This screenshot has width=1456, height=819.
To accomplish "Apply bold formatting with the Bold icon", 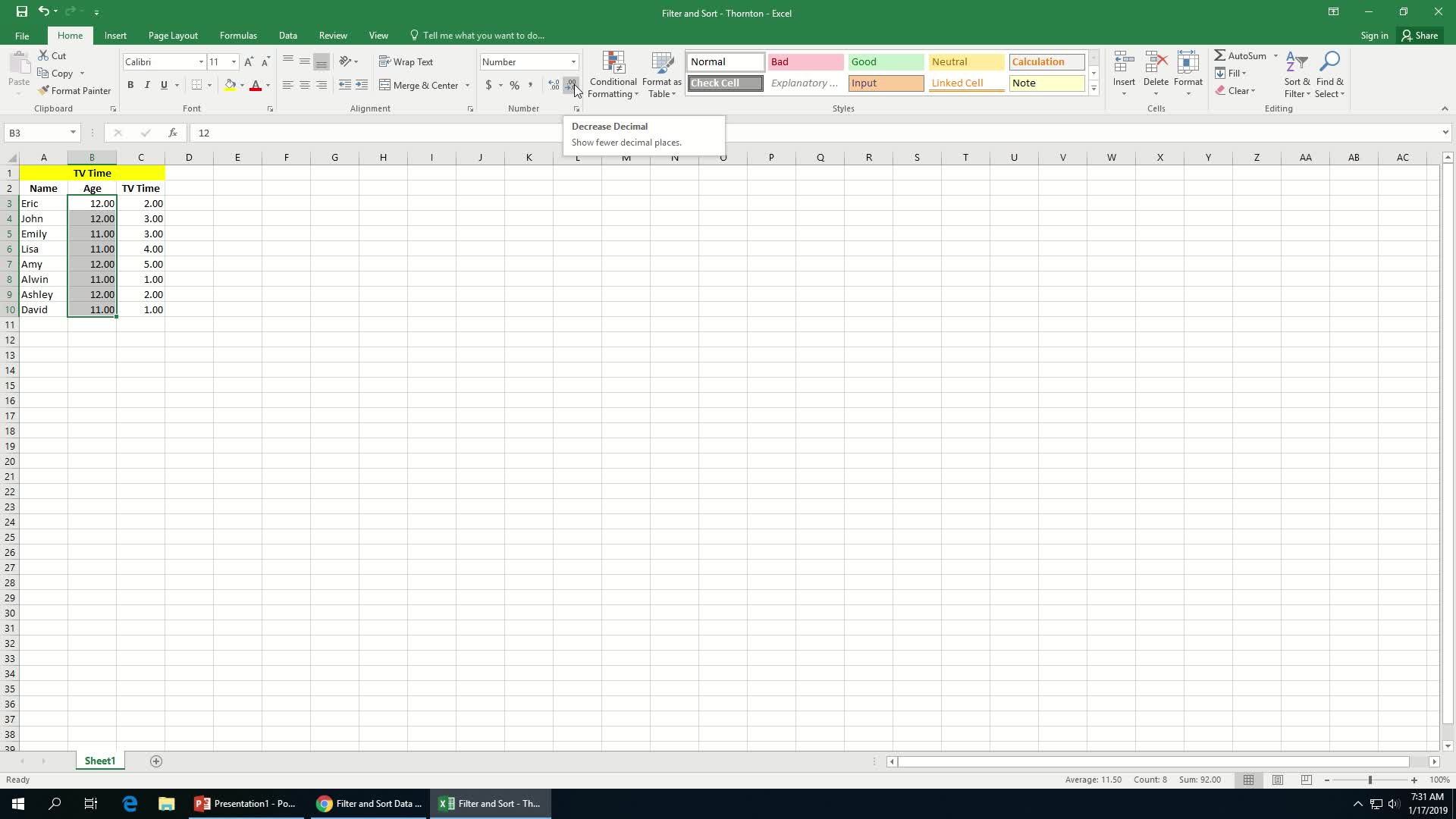I will click(130, 85).
